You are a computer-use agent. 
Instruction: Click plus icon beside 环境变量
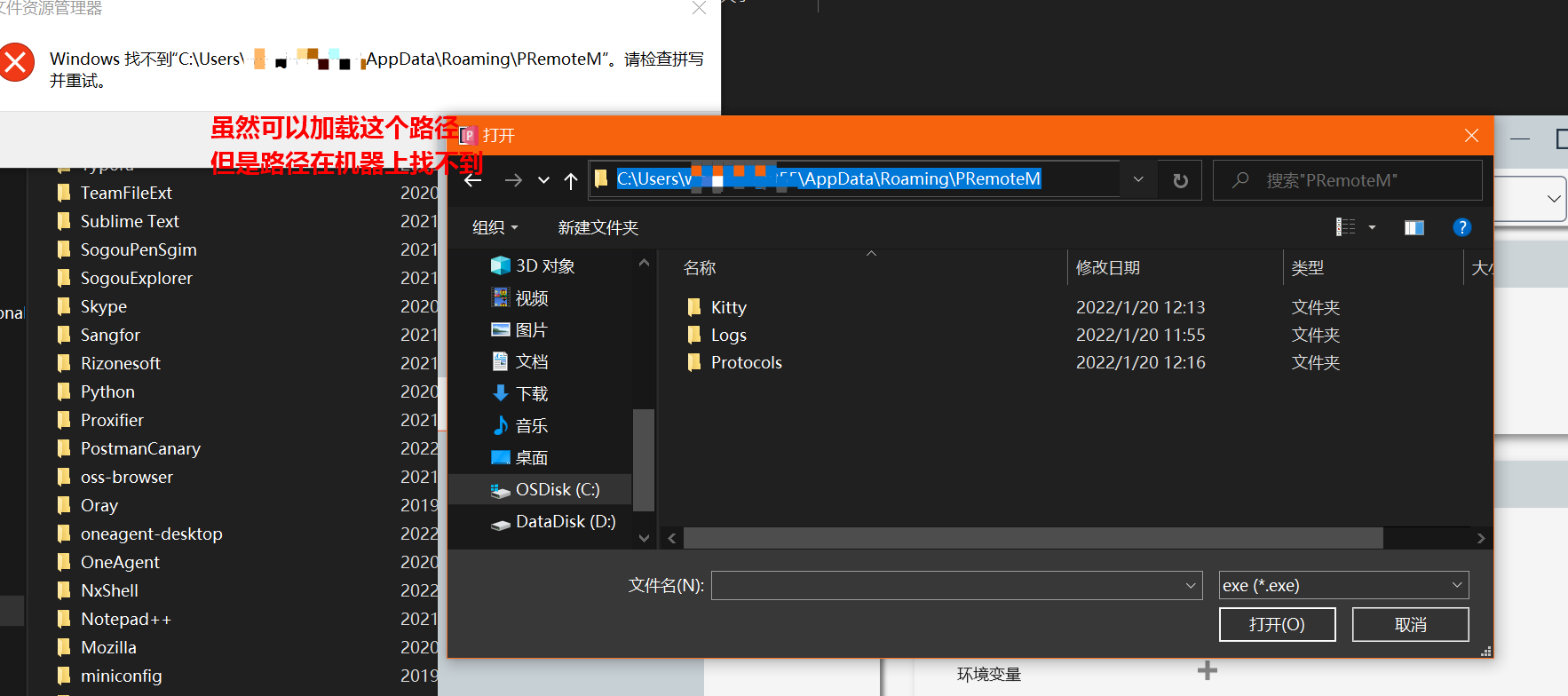click(1208, 670)
